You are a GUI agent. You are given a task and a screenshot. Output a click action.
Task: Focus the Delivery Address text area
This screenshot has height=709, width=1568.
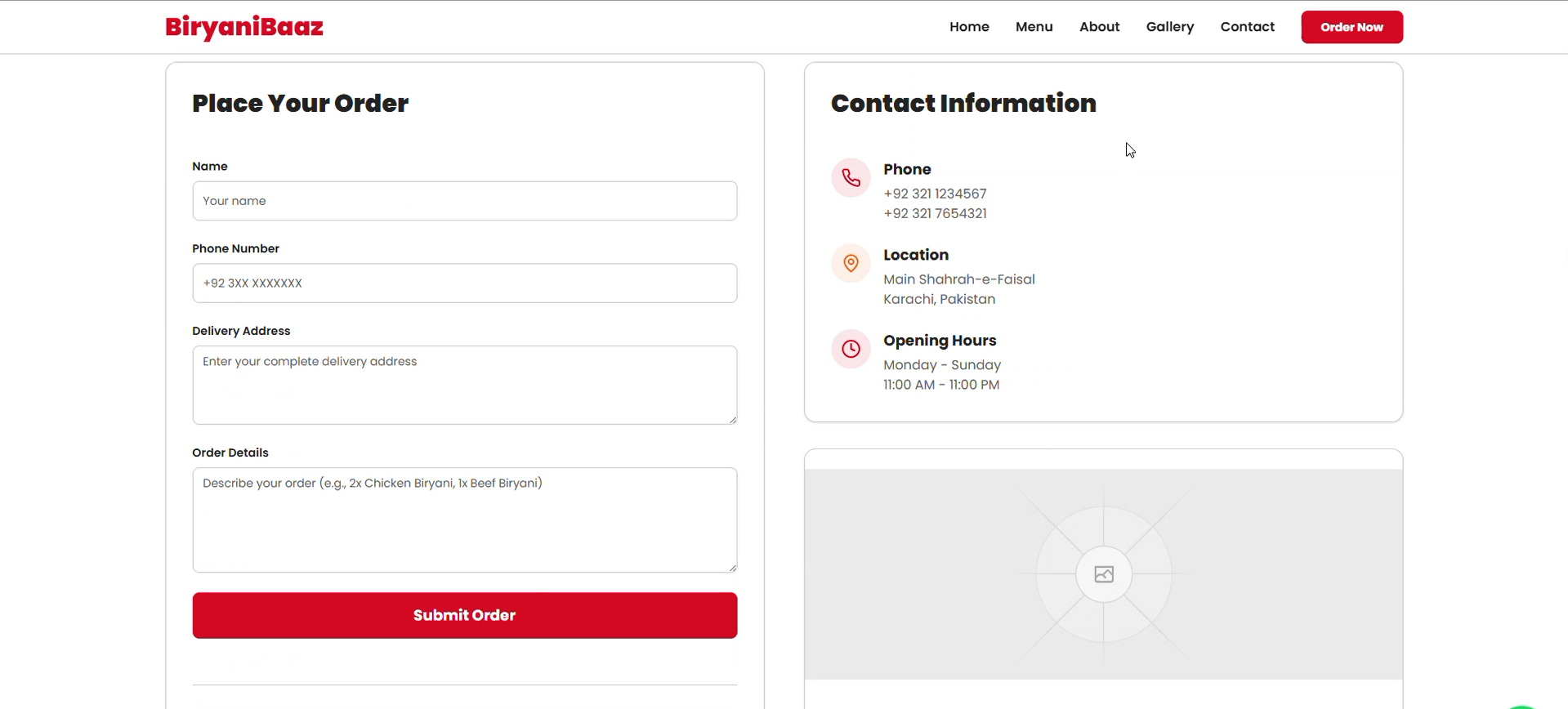pyautogui.click(x=464, y=385)
